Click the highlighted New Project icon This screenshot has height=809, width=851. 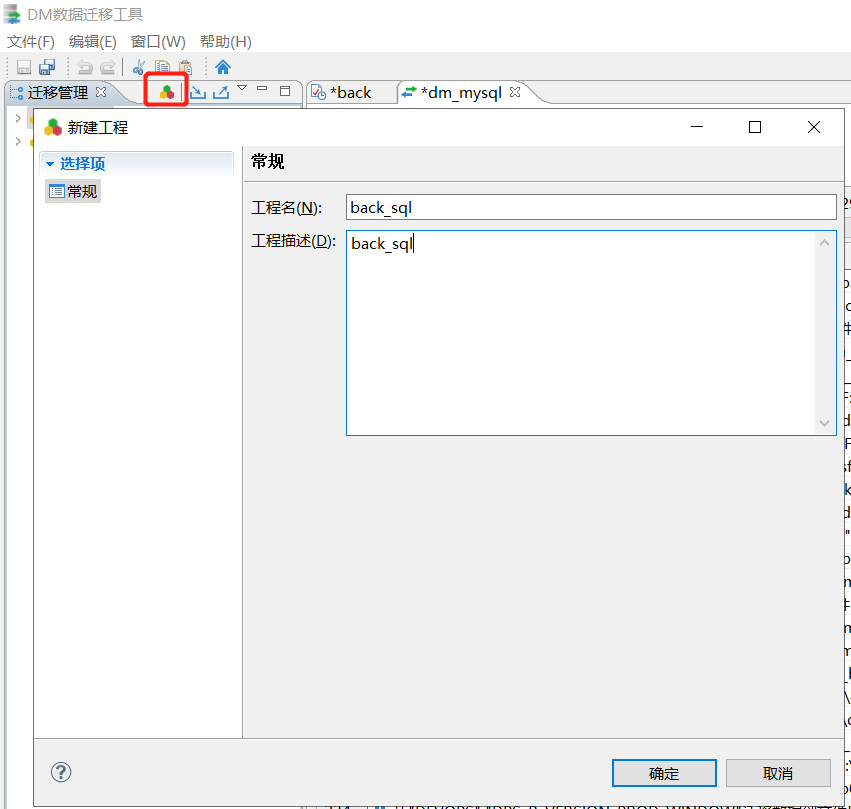(166, 90)
